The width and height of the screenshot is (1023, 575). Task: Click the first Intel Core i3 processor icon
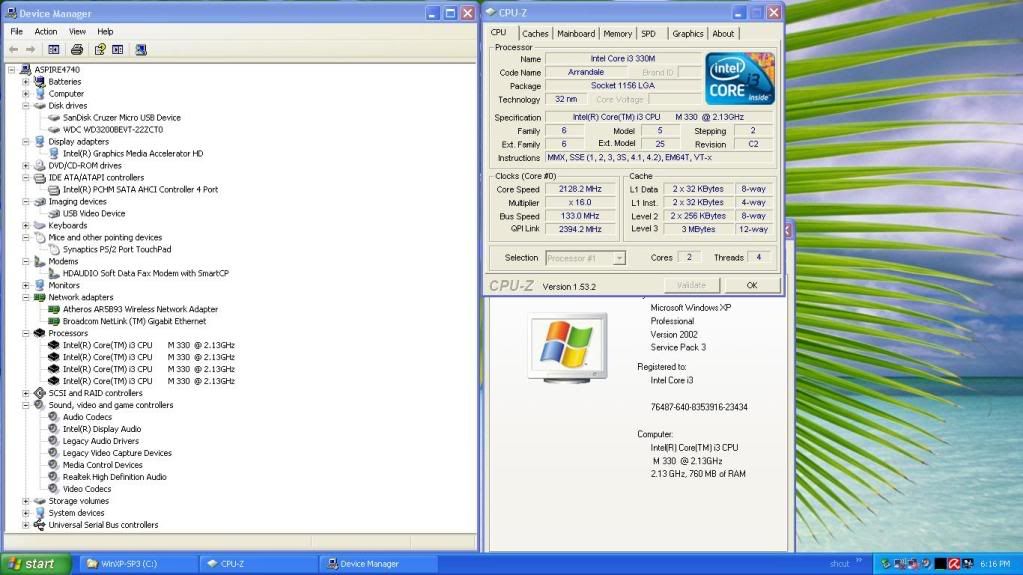(x=54, y=345)
